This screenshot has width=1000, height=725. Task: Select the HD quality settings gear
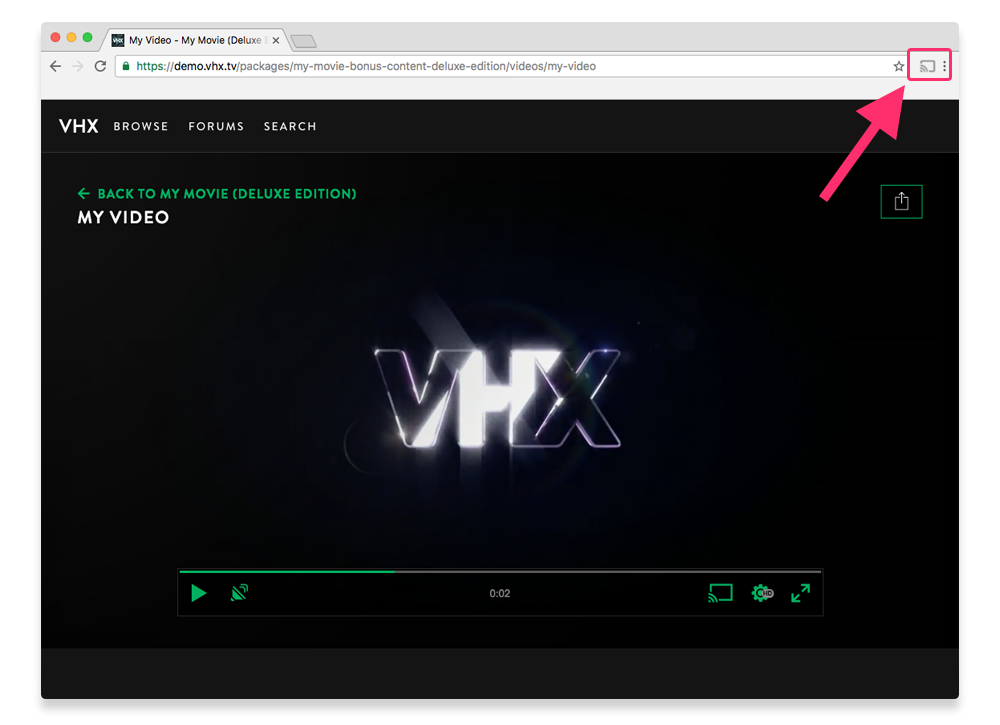point(761,592)
